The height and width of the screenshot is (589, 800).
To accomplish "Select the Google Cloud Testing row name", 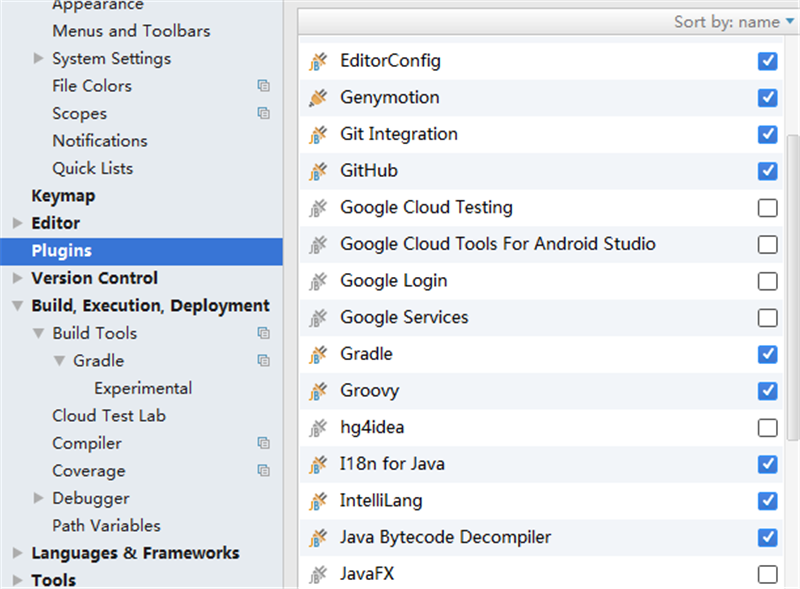I will 427,208.
